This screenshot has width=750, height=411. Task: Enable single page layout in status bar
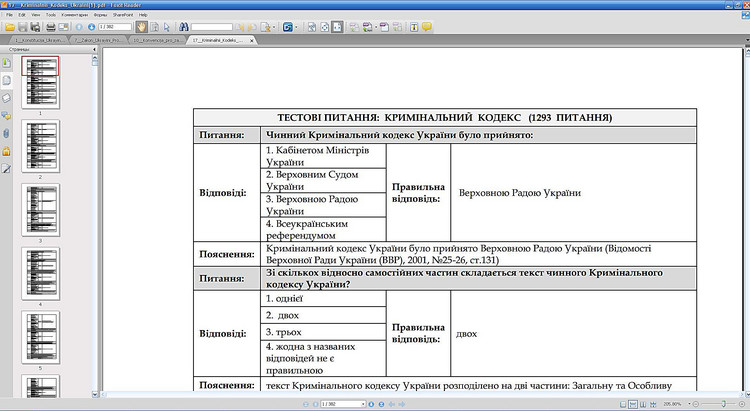point(623,404)
